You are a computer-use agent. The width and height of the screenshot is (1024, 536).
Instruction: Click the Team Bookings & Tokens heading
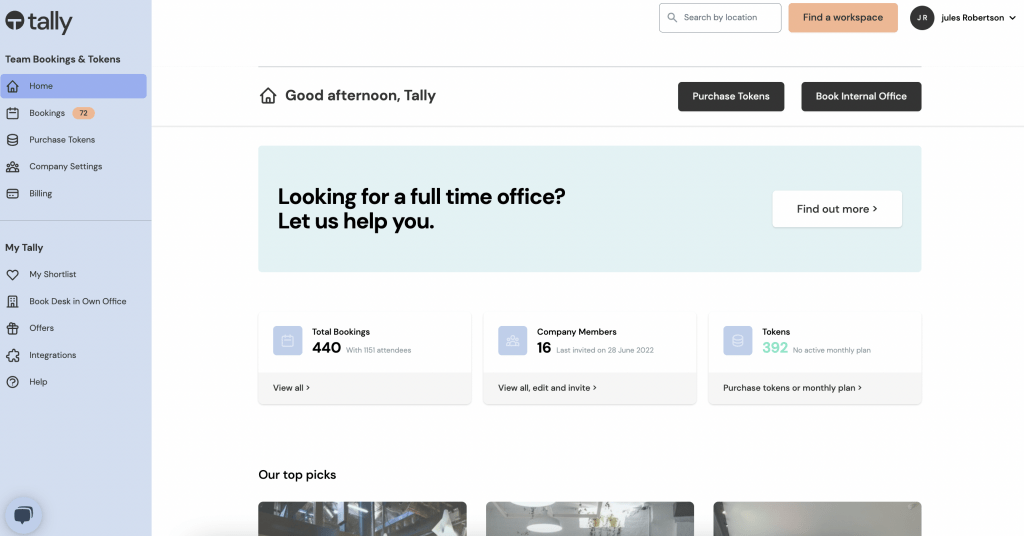point(63,59)
